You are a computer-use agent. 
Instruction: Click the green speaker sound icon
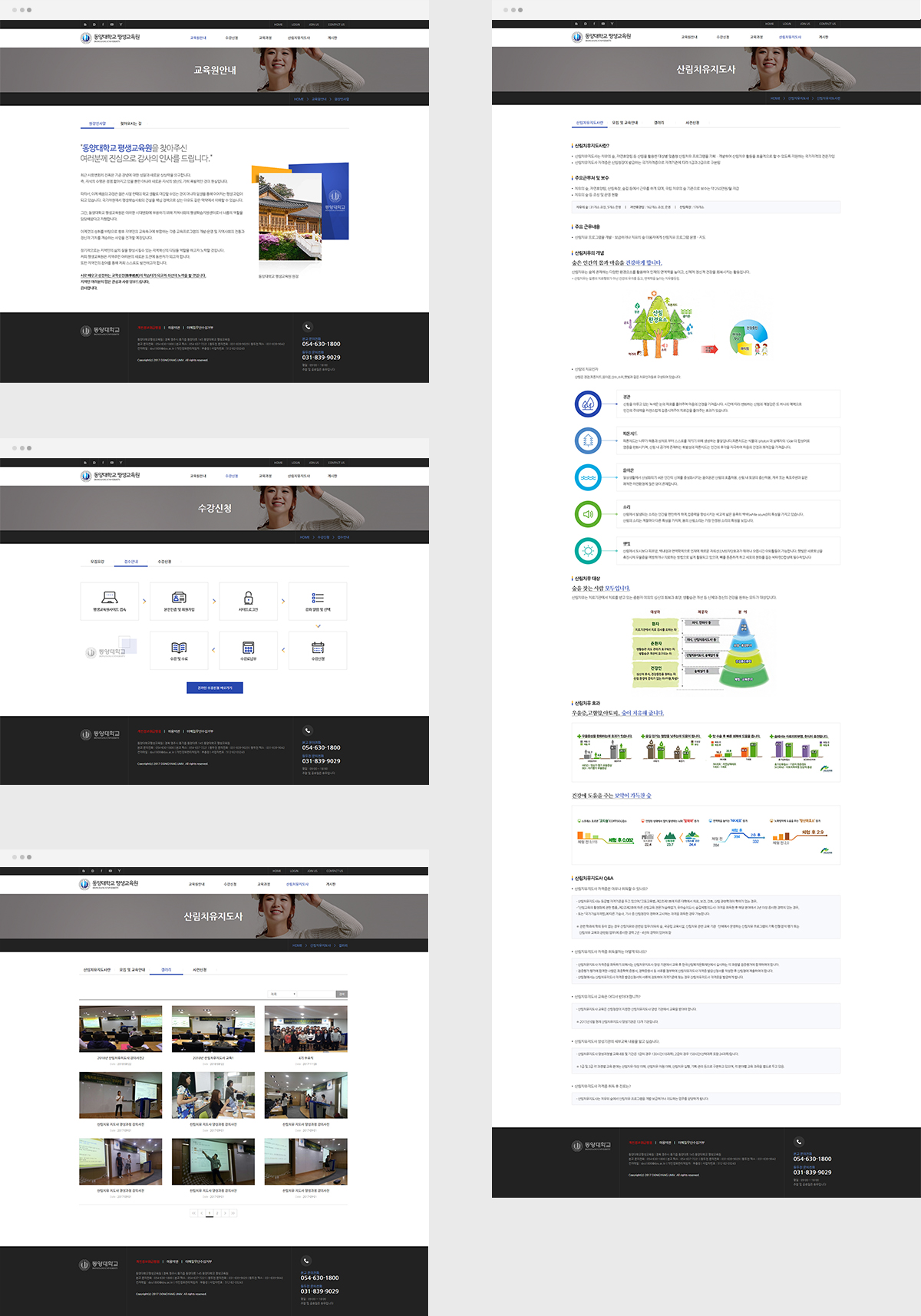pyautogui.click(x=588, y=514)
